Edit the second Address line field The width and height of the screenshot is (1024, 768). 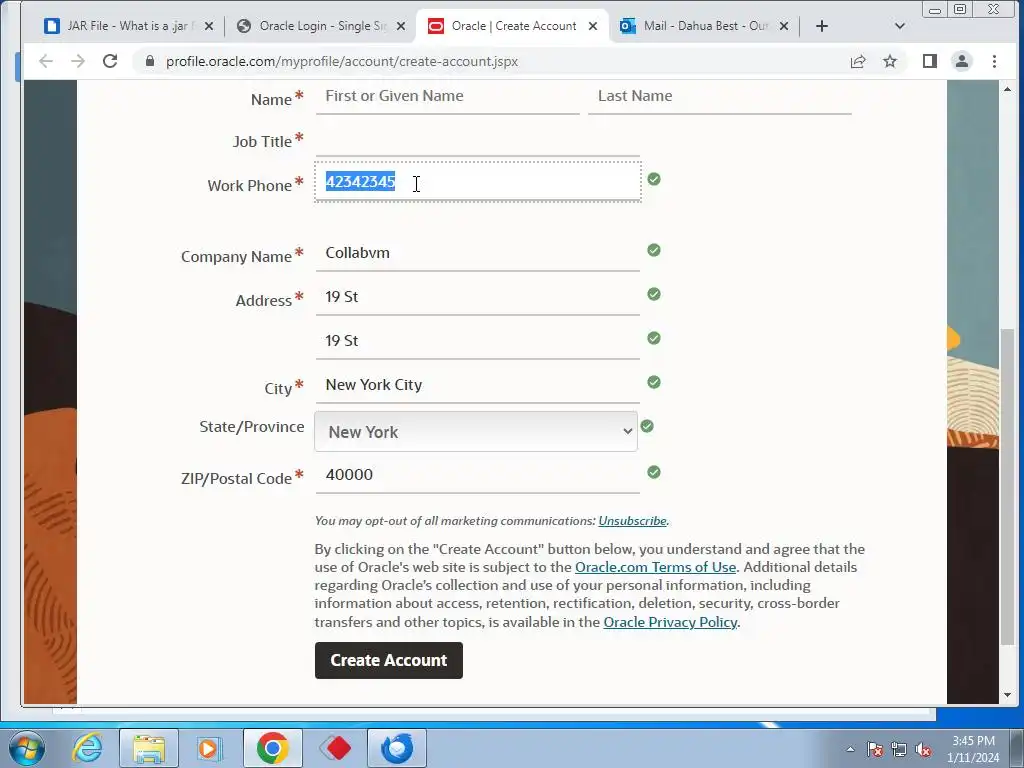tap(477, 341)
